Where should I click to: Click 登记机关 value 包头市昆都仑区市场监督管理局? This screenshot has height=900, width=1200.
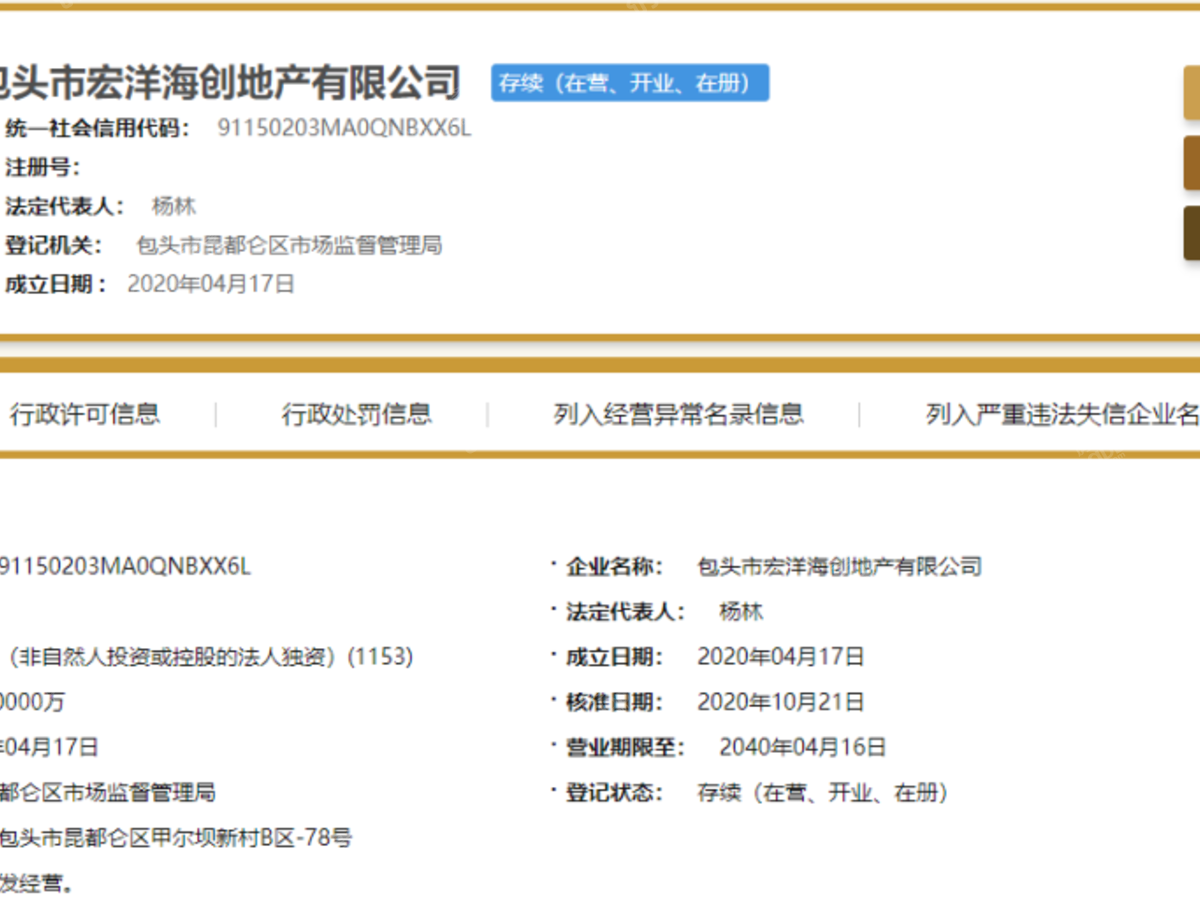pos(289,245)
